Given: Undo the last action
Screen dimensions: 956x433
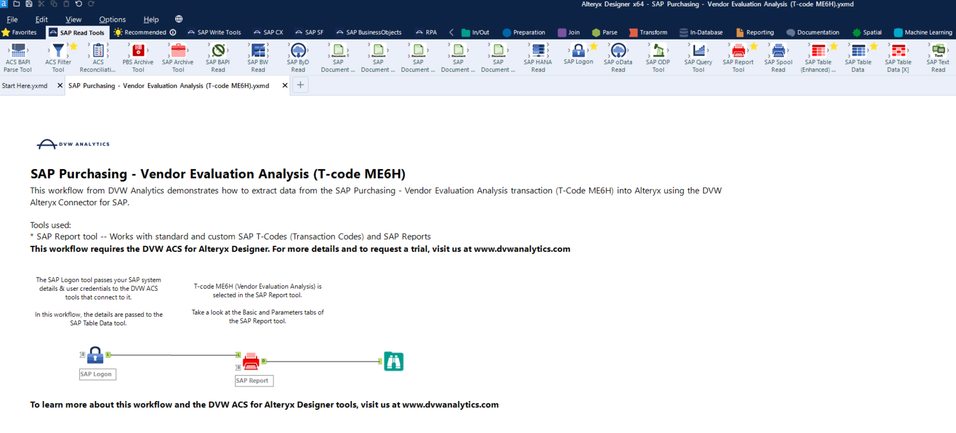Looking at the screenshot, I should 79,4.
